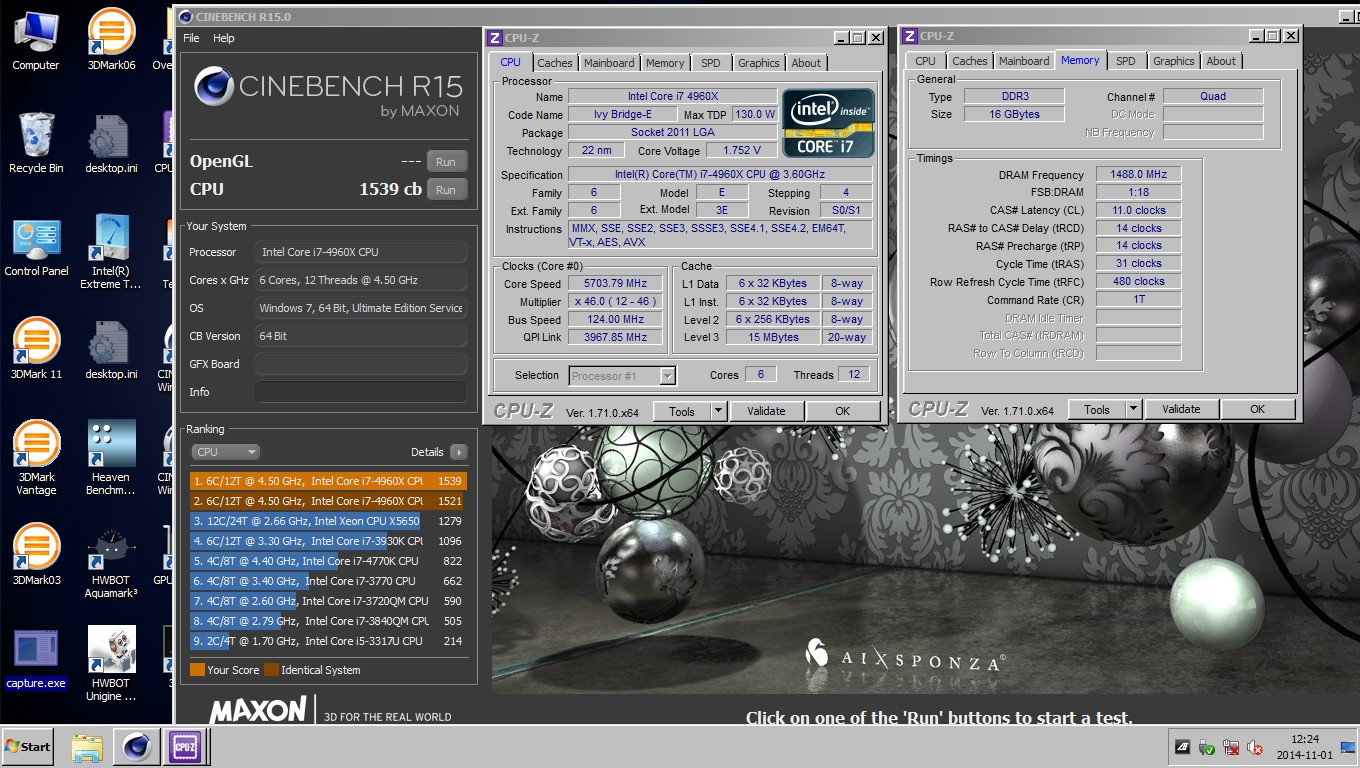Click the empty Info field
Image resolution: width=1360 pixels, height=768 pixels.
pyautogui.click(x=360, y=392)
